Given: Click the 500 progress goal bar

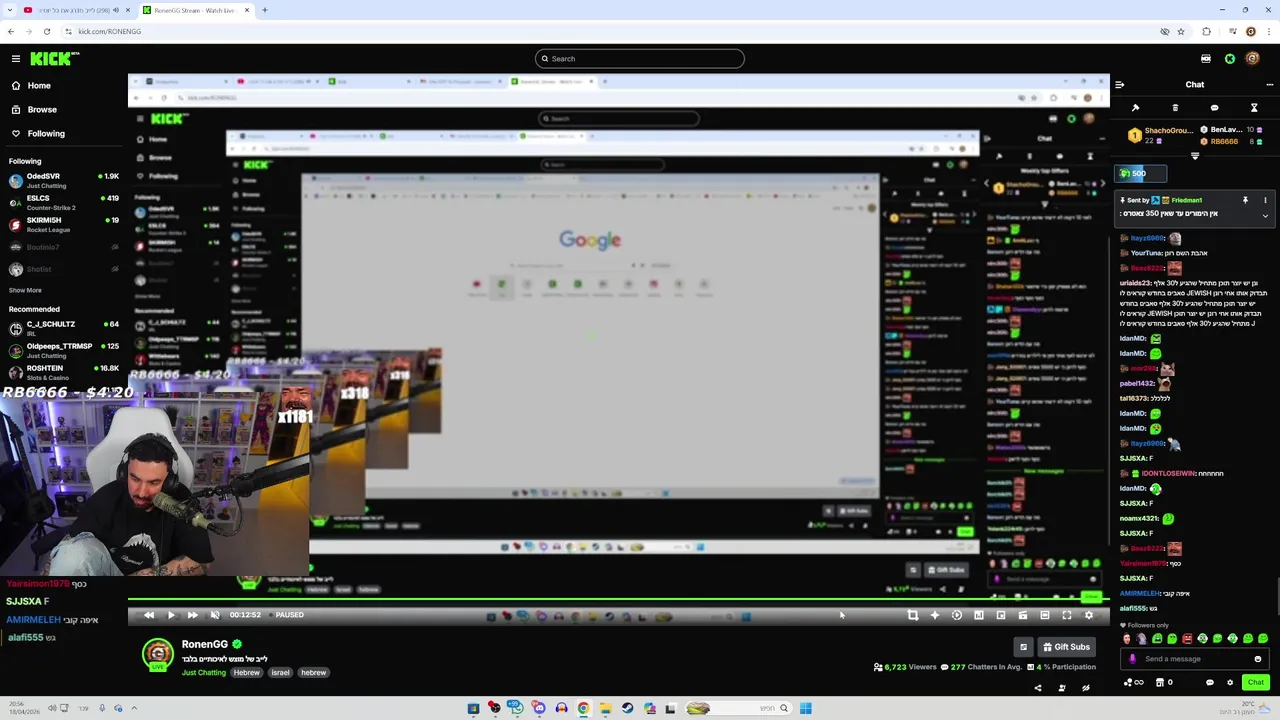Looking at the screenshot, I should pyautogui.click(x=1141, y=174).
